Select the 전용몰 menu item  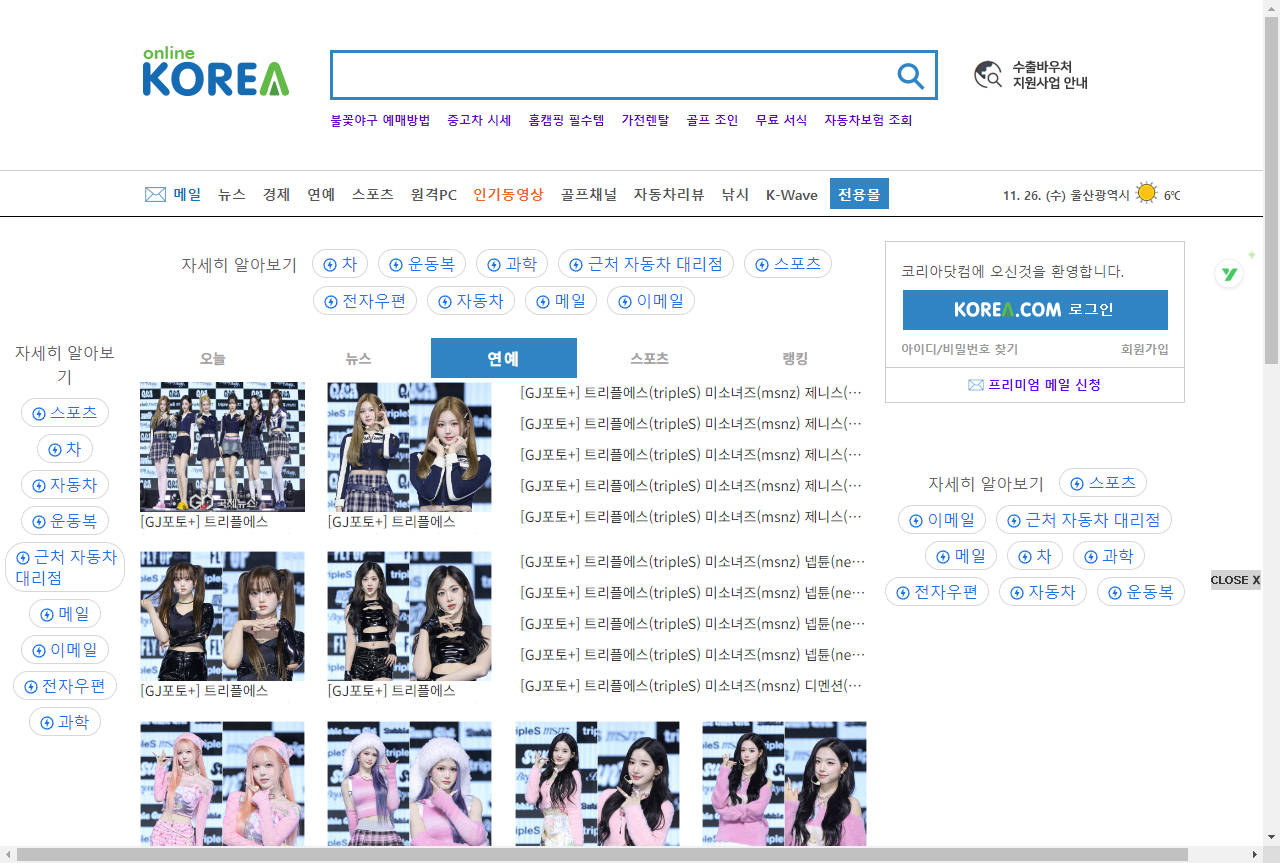pyautogui.click(x=859, y=194)
